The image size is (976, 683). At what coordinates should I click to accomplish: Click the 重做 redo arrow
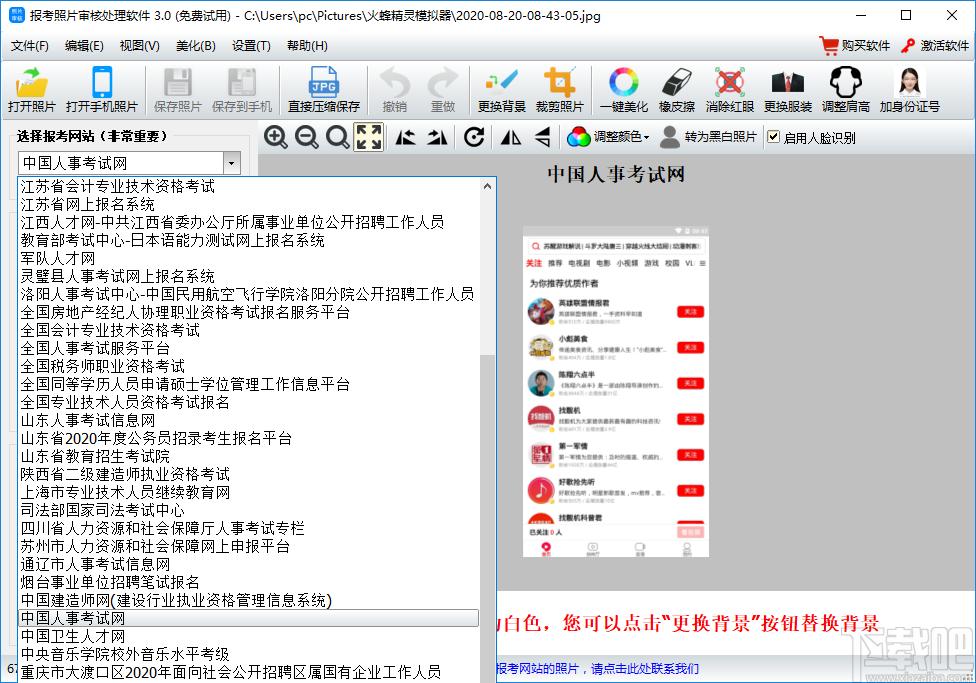click(x=443, y=89)
